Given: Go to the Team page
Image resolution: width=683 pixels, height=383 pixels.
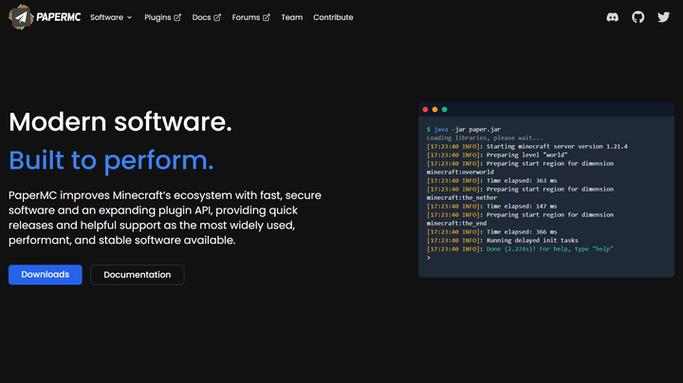Looking at the screenshot, I should coord(292,17).
